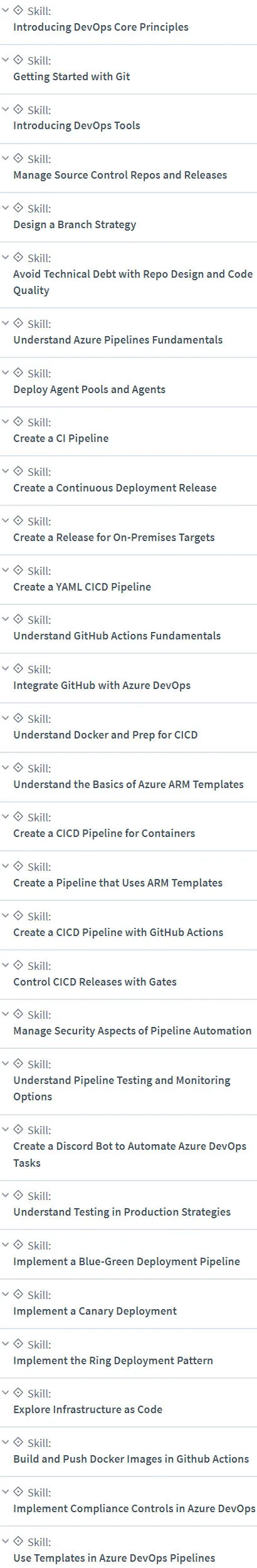
Task: Click the skill icon above Explore Infrastructure as Code
Action: (18, 1392)
